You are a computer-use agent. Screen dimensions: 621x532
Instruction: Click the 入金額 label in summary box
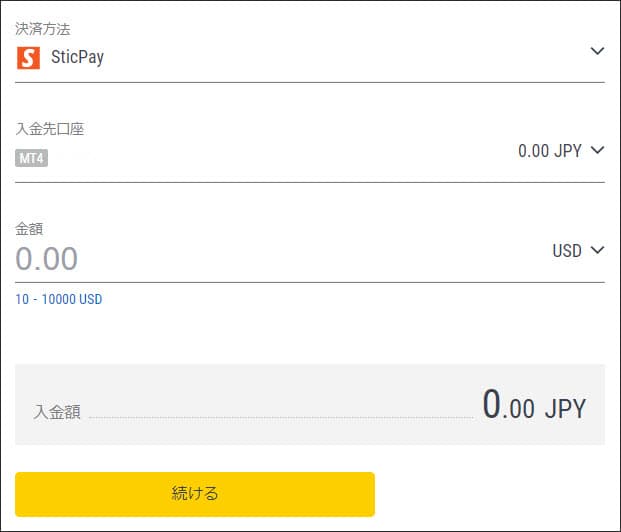(57, 412)
